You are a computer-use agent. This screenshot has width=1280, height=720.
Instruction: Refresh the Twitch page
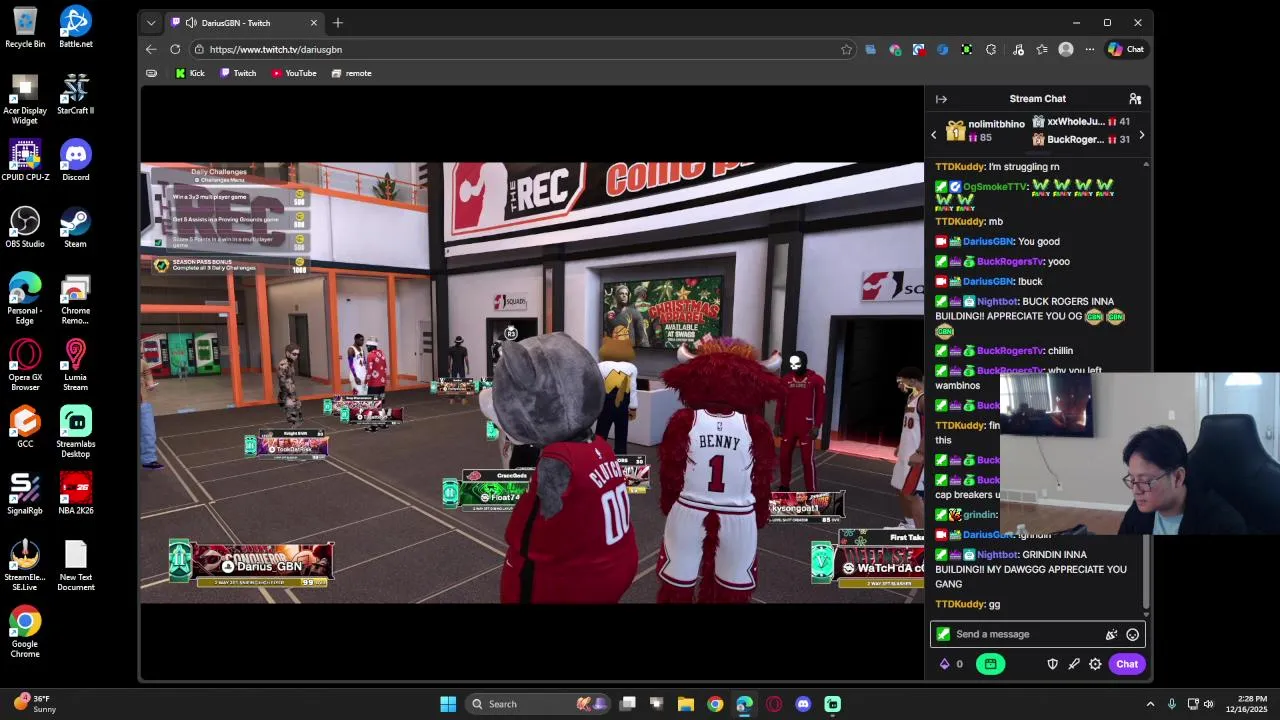tap(175, 49)
